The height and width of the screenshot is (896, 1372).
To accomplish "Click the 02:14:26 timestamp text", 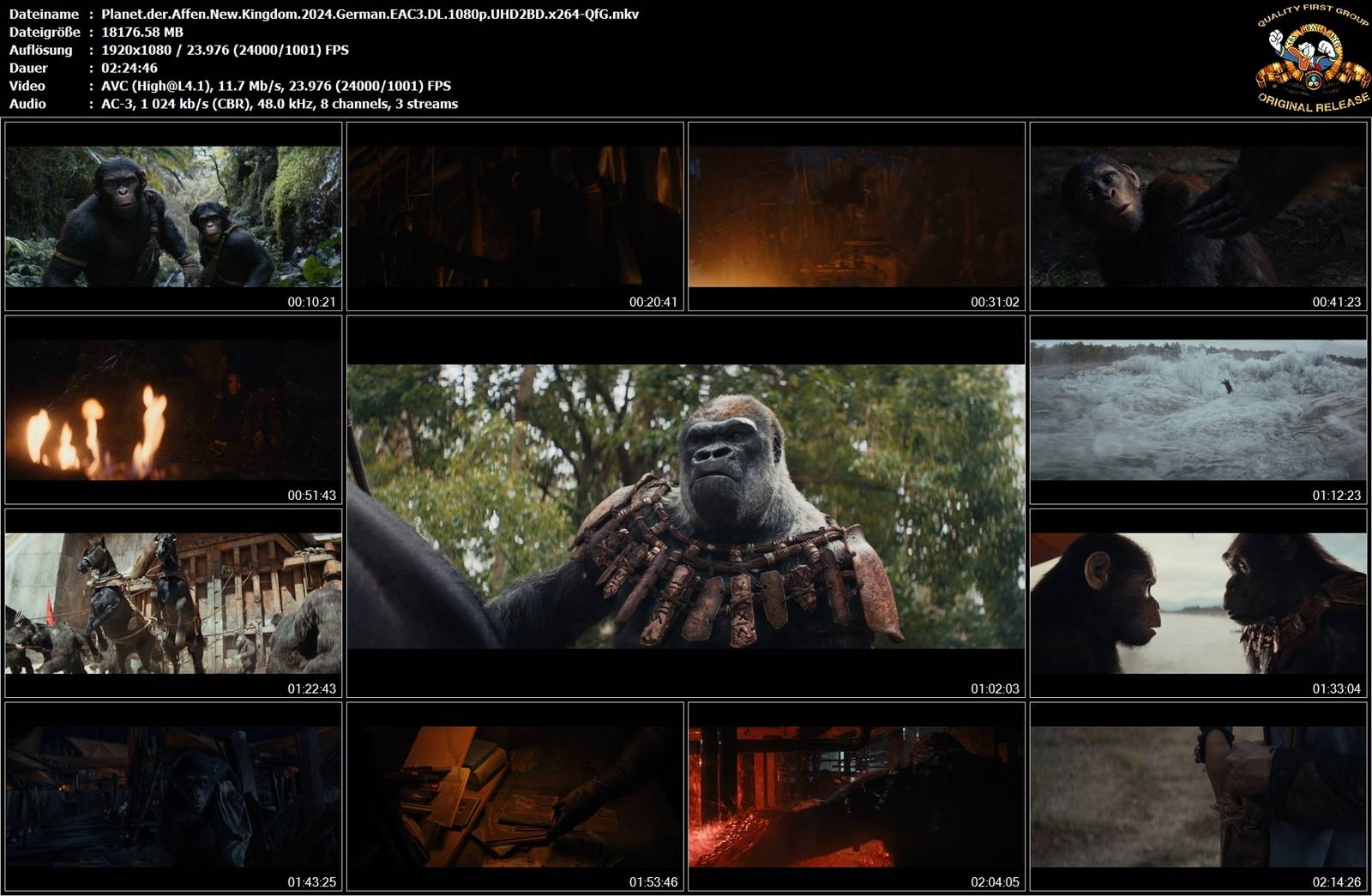I will coord(1336,882).
